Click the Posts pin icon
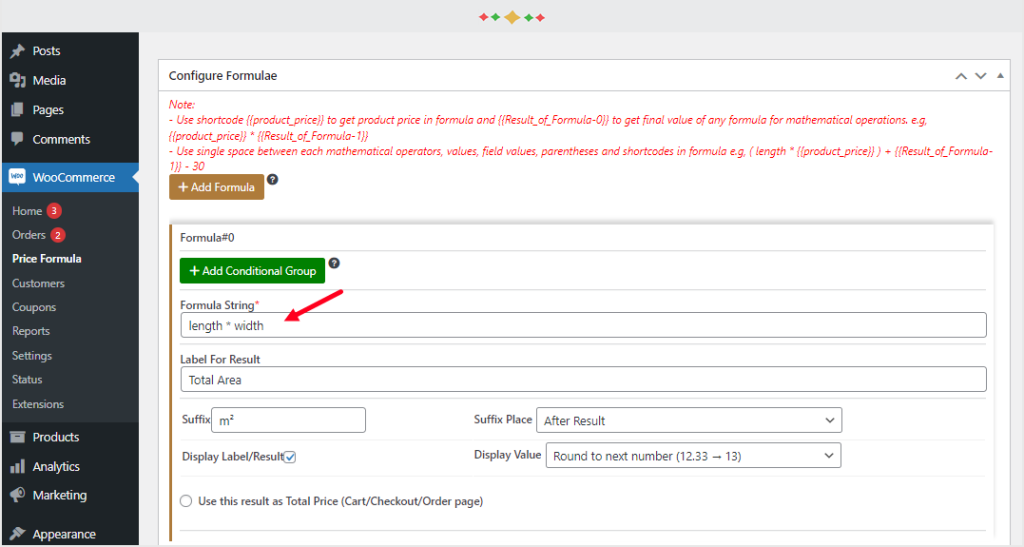Image resolution: width=1024 pixels, height=547 pixels. coord(18,51)
